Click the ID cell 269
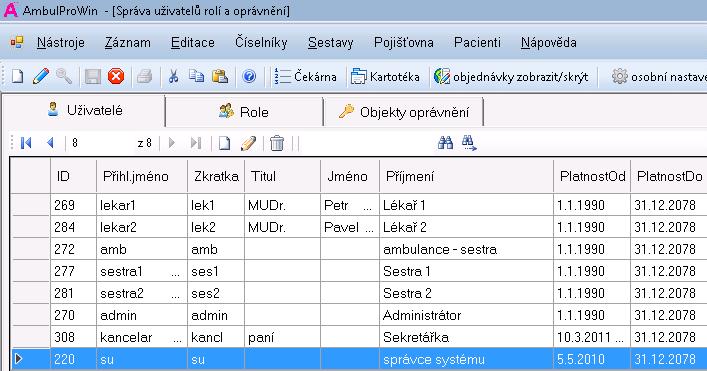Viewport: 707px width, 371px height. pyautogui.click(x=73, y=205)
